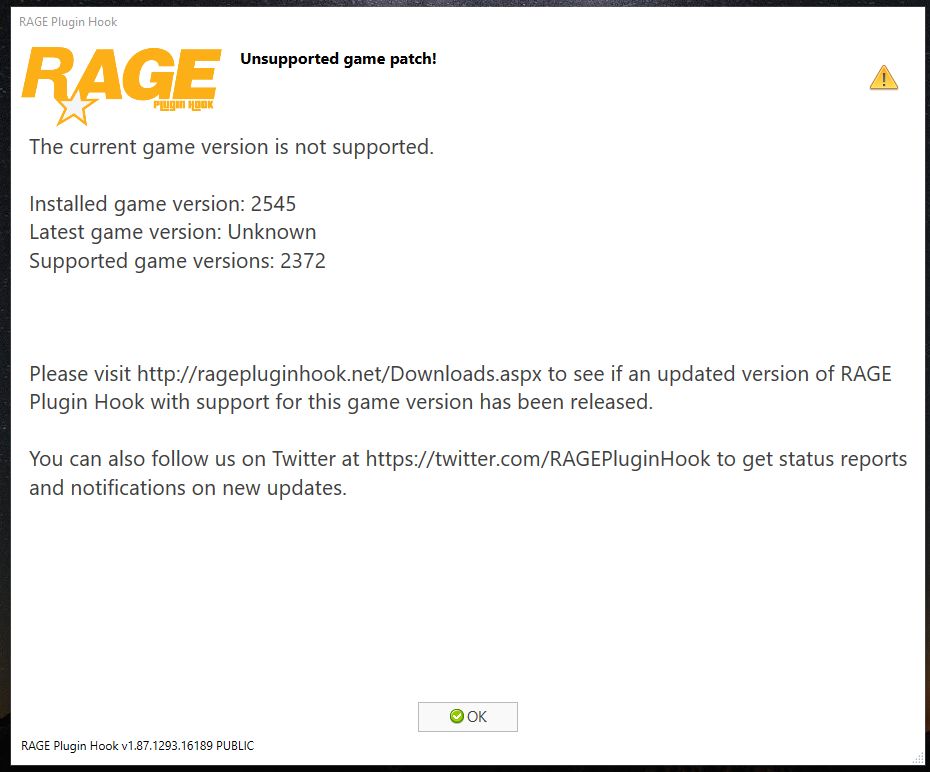
Task: Click the 'Latest game version: Unknown' line
Action: click(x=173, y=232)
